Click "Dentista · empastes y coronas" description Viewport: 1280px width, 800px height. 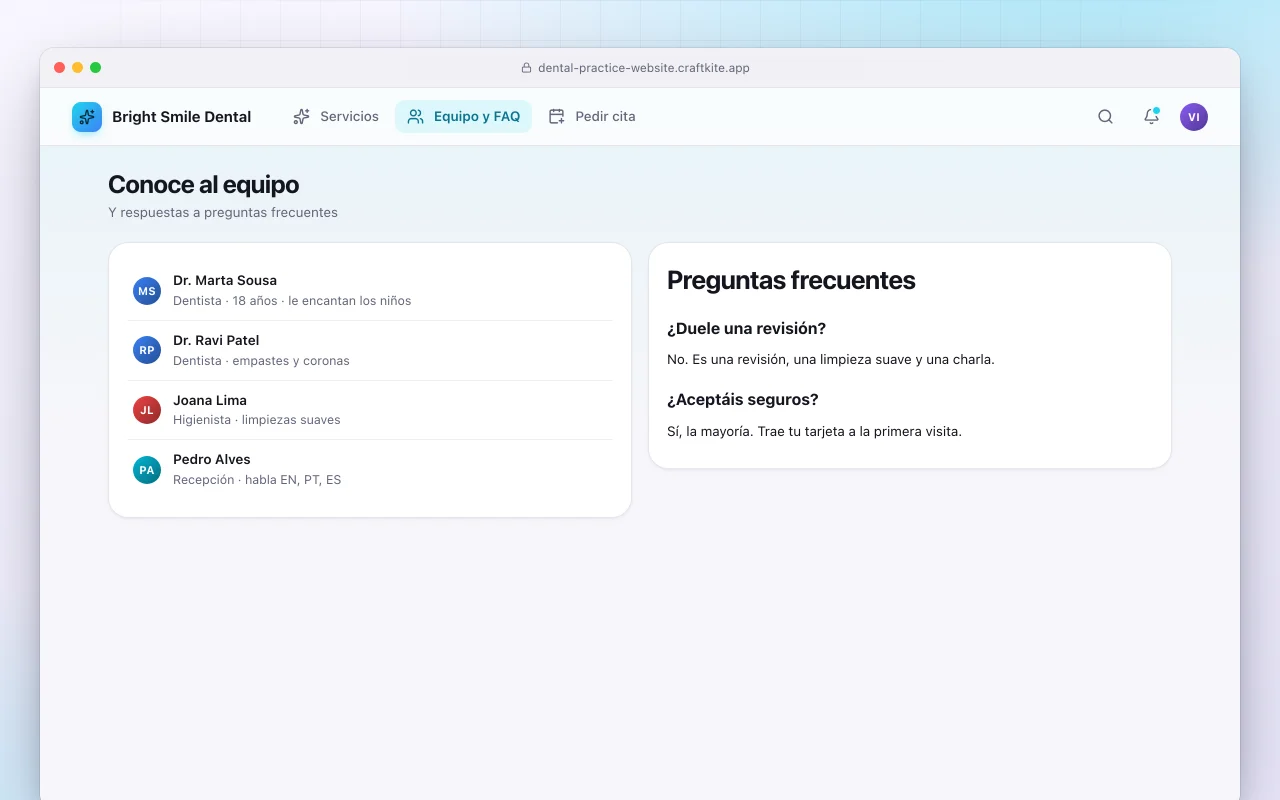[261, 361]
